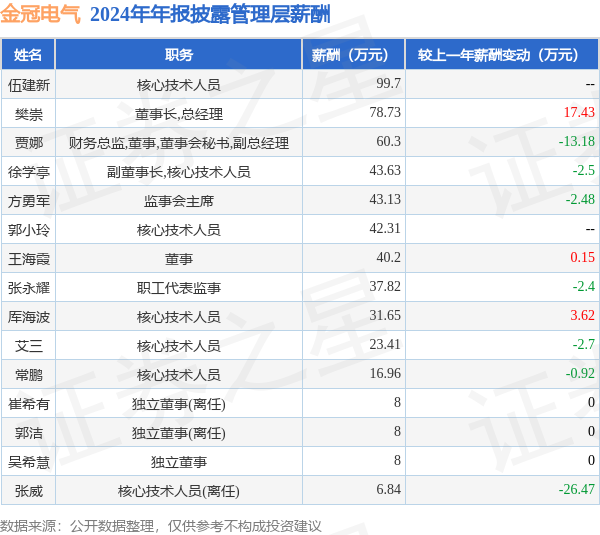Click the name 张威
The width and height of the screenshot is (600, 535).
29,492
